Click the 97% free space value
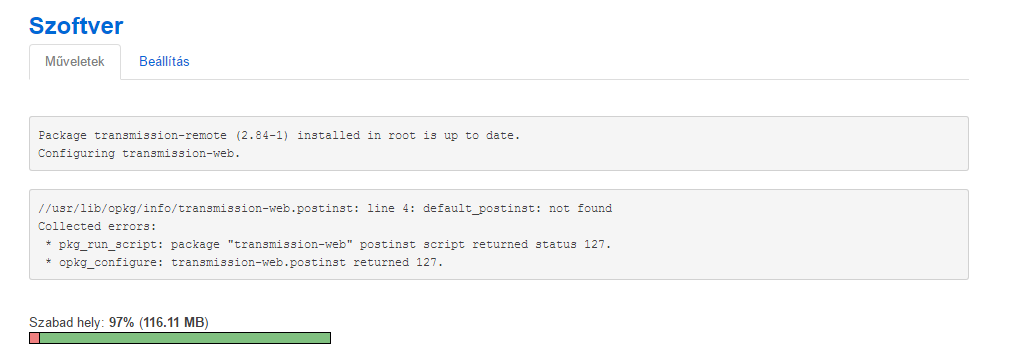1018x362 pixels. pyautogui.click(x=121, y=322)
